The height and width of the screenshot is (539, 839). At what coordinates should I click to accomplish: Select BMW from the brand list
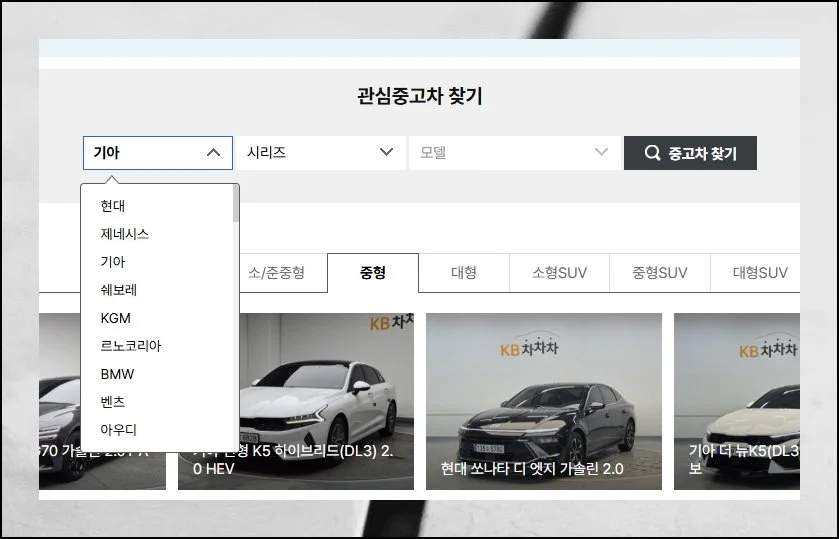117,374
